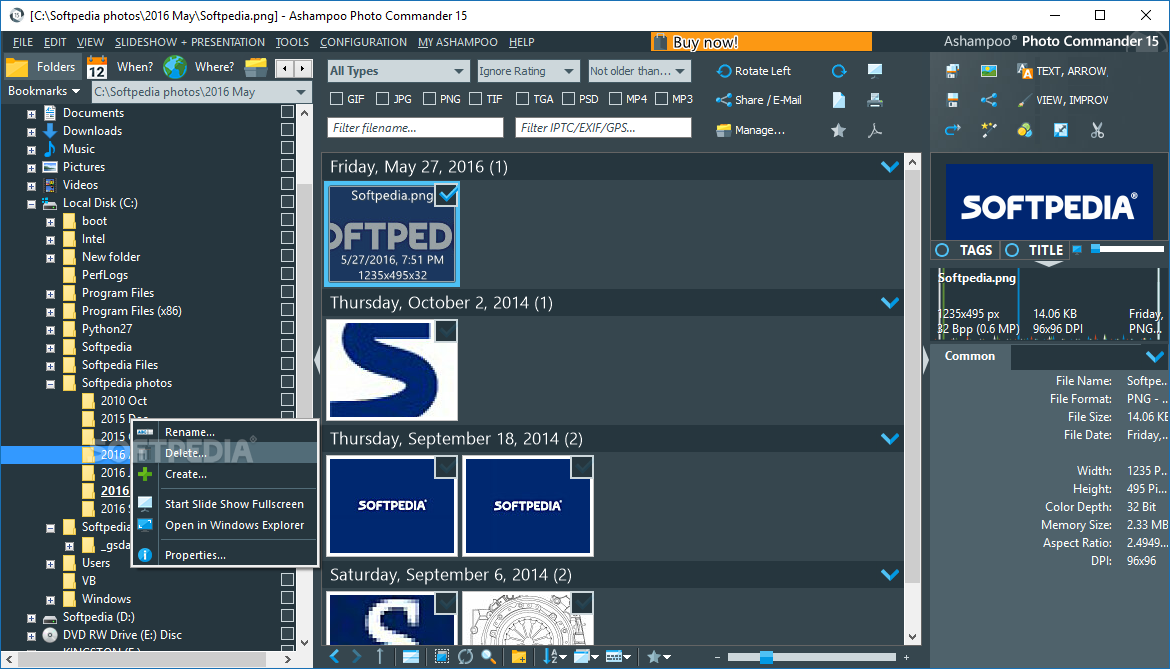Click the scissors cut icon
The height and width of the screenshot is (669, 1170).
coord(1097,131)
